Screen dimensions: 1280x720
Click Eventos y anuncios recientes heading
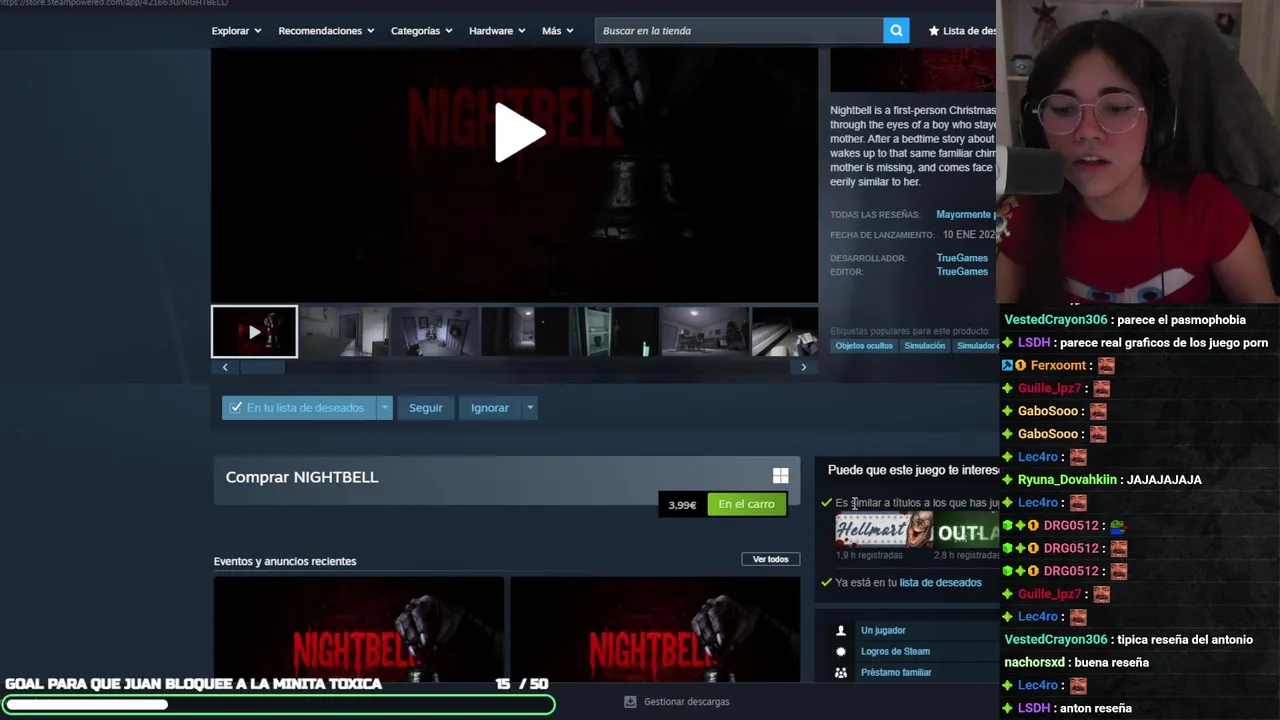[x=285, y=561]
